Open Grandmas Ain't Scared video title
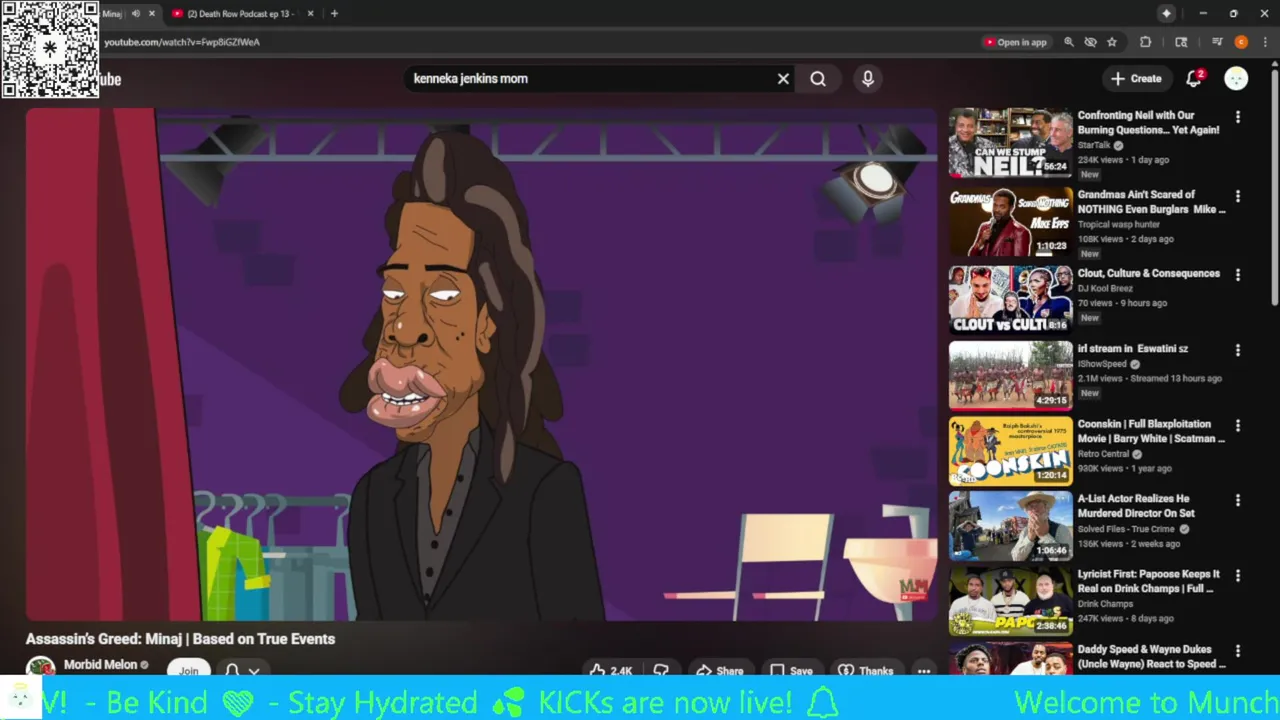The image size is (1280, 720). 1151,202
